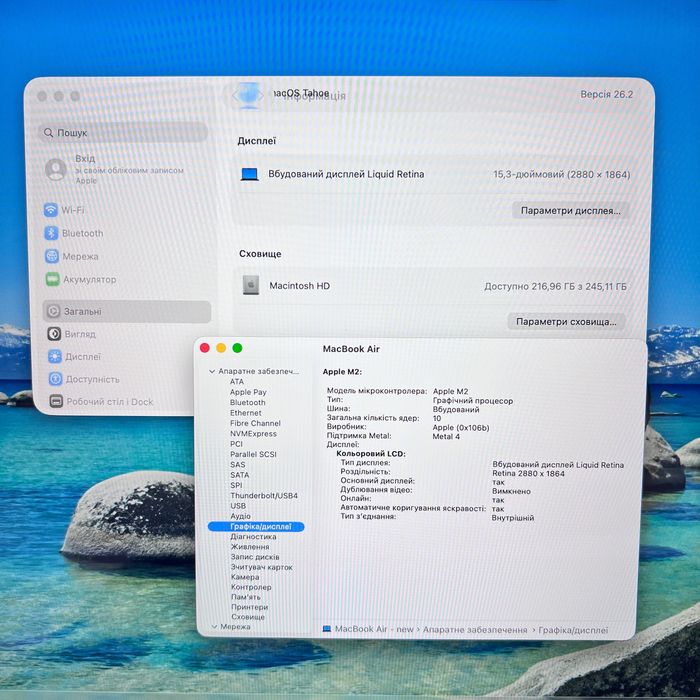Select SATA tree item
This screenshot has height=700, width=700.
pyautogui.click(x=239, y=475)
